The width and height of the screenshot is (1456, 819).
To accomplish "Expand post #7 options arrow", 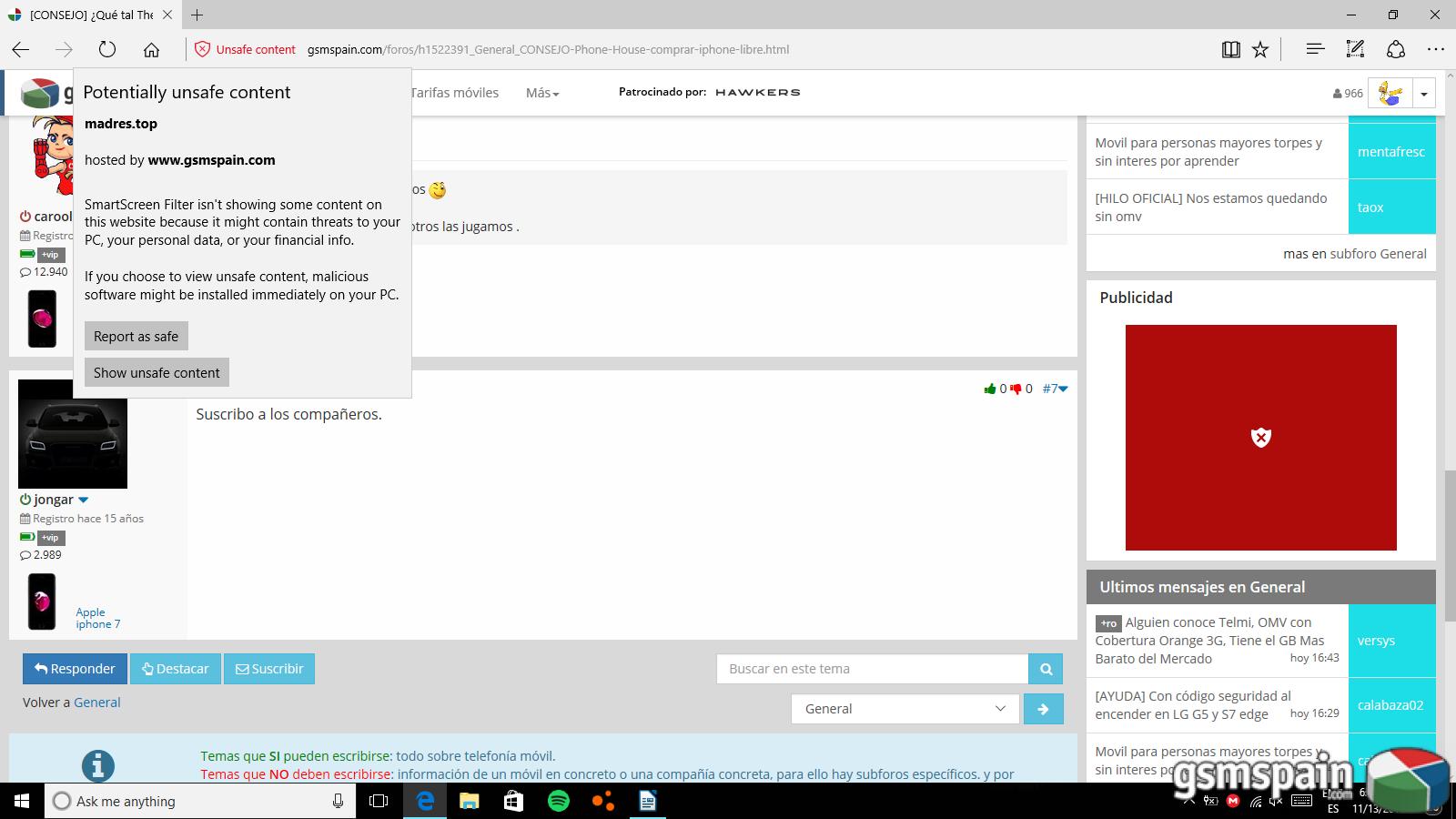I will (1063, 389).
